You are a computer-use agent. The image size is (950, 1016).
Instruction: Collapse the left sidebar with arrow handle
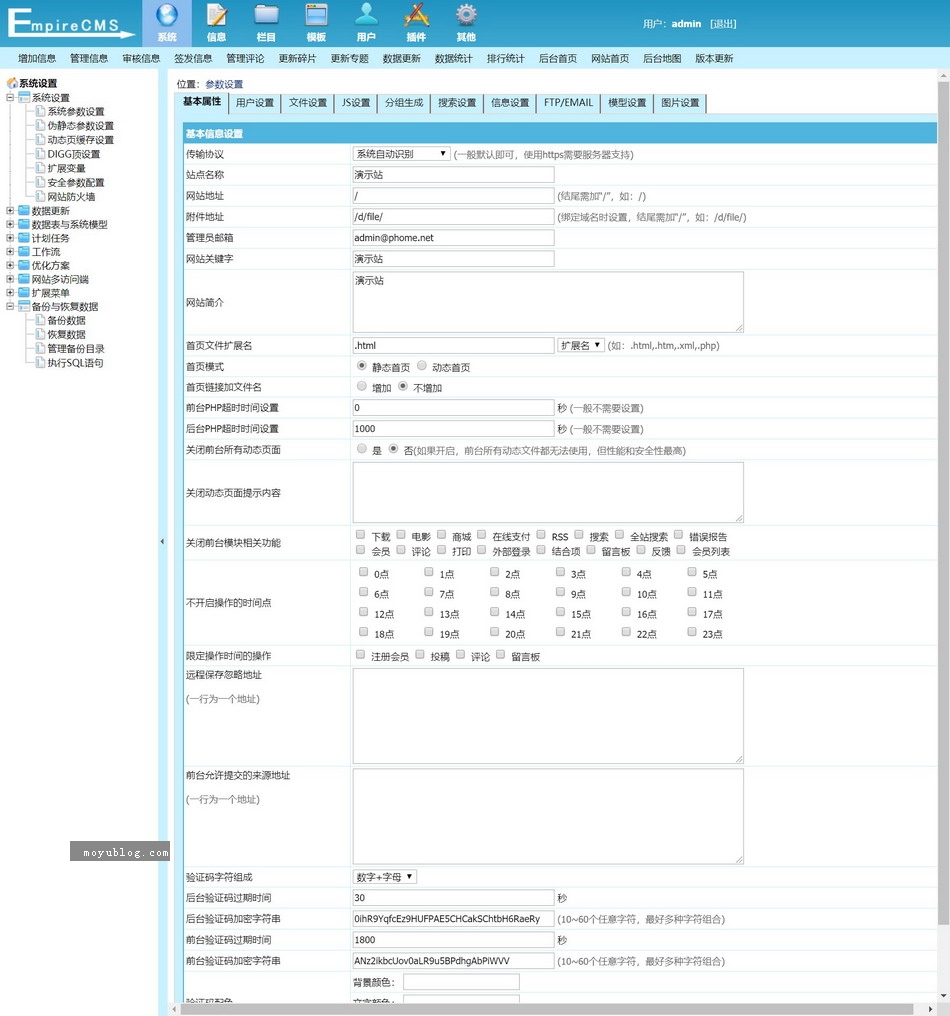click(x=162, y=542)
